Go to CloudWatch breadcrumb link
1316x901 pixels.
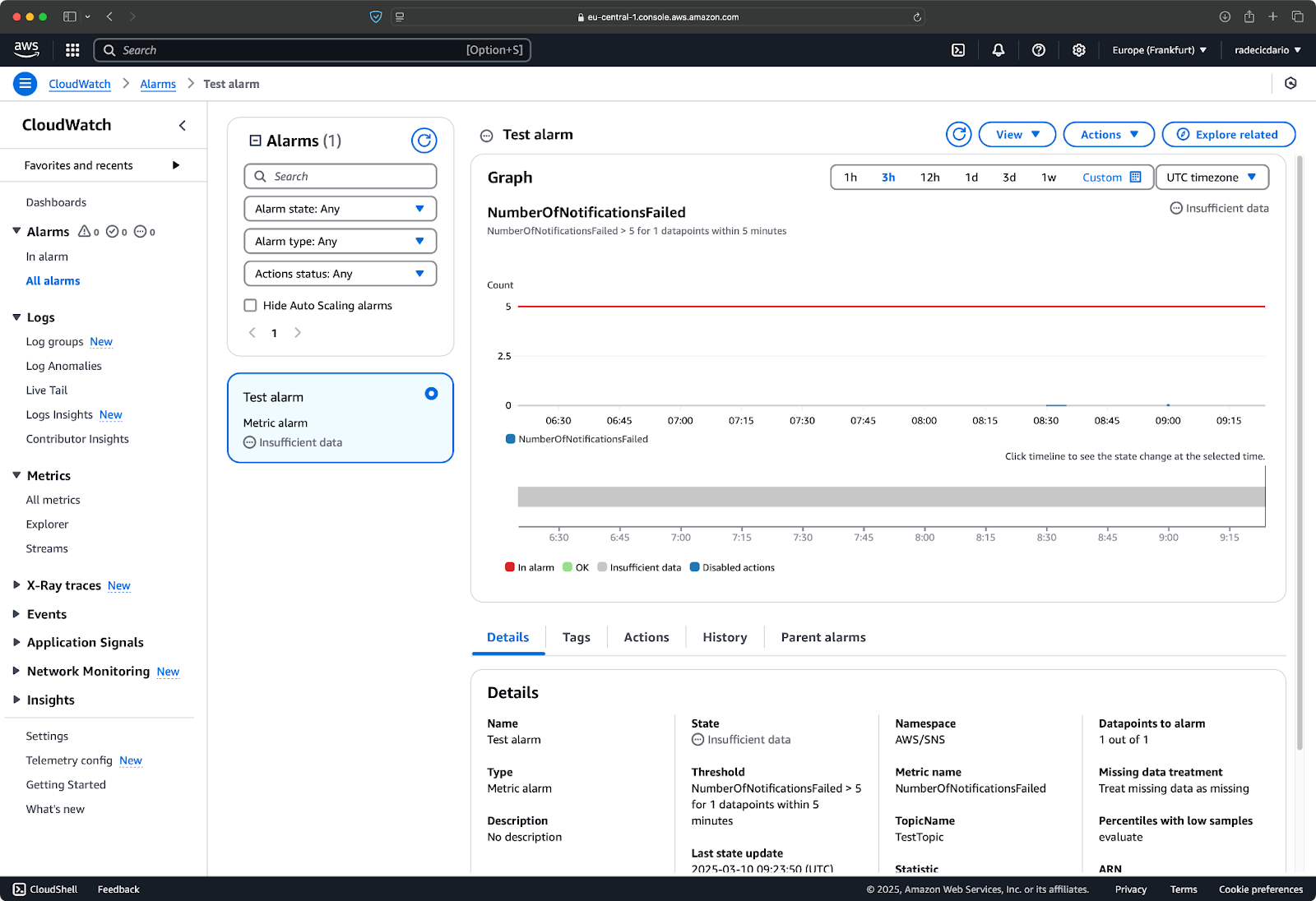pos(80,84)
